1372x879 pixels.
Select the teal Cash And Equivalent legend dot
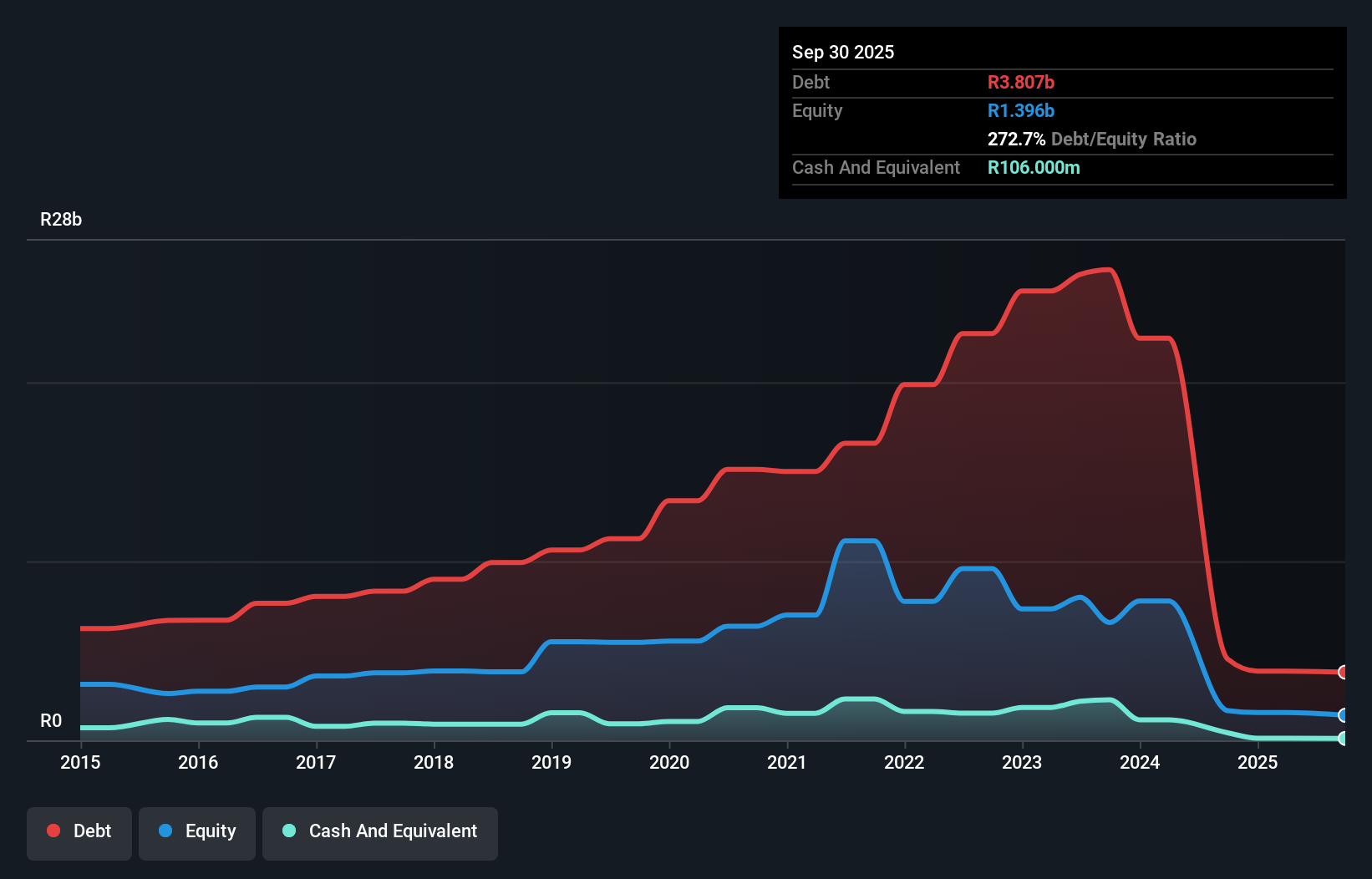point(288,831)
